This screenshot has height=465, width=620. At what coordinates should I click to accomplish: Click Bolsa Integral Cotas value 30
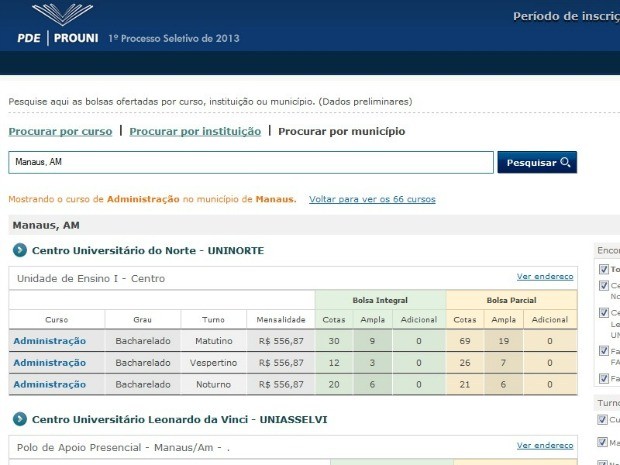coord(334,341)
